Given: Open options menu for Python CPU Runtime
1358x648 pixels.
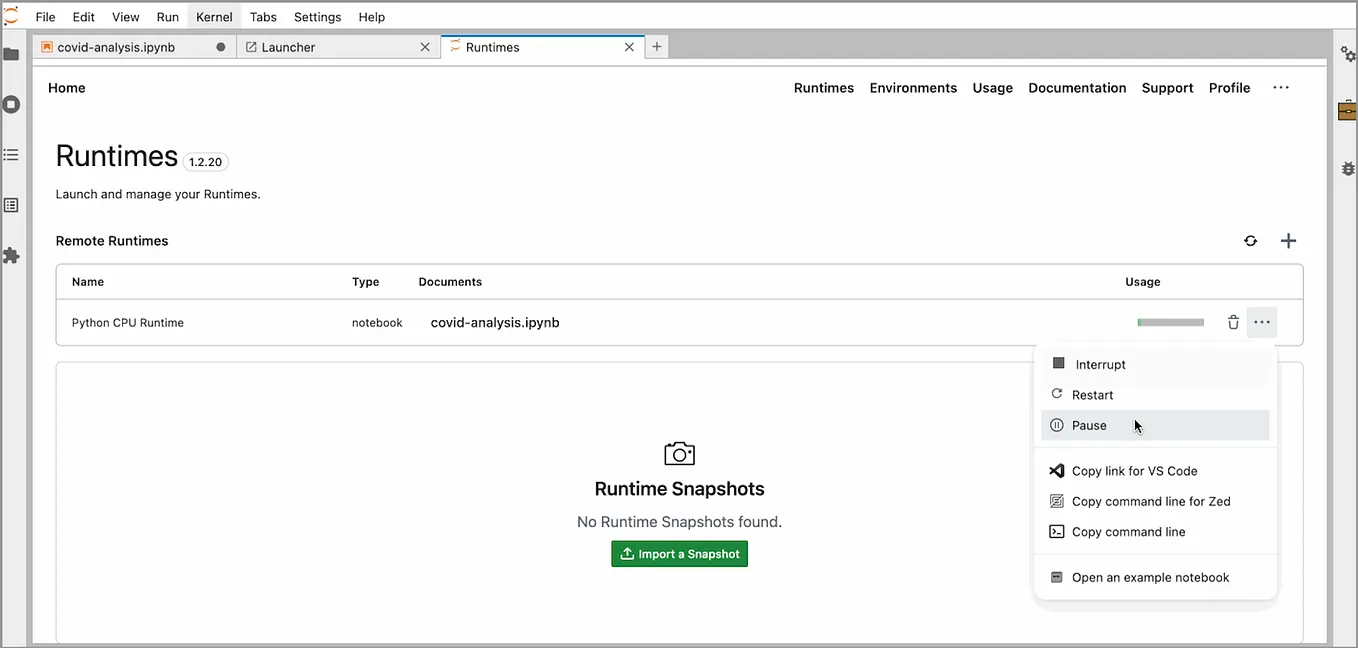Looking at the screenshot, I should pos(1262,322).
